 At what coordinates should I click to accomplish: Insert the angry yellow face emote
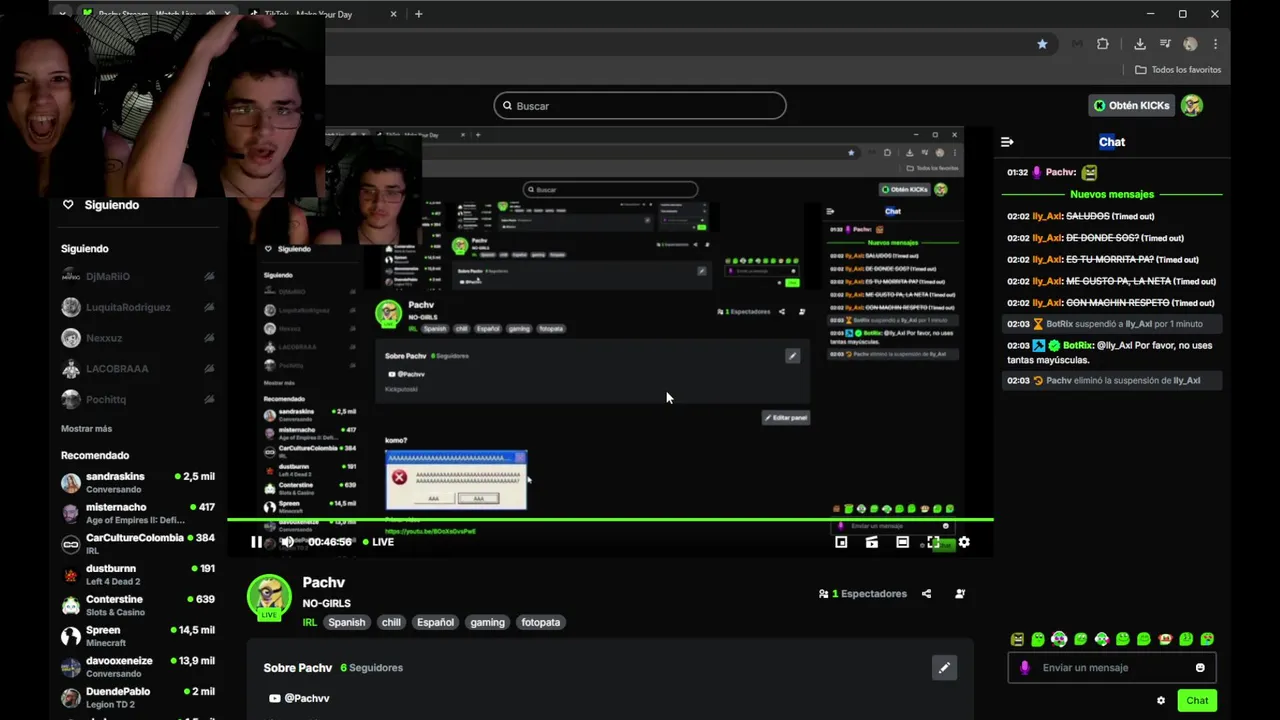click(1017, 639)
